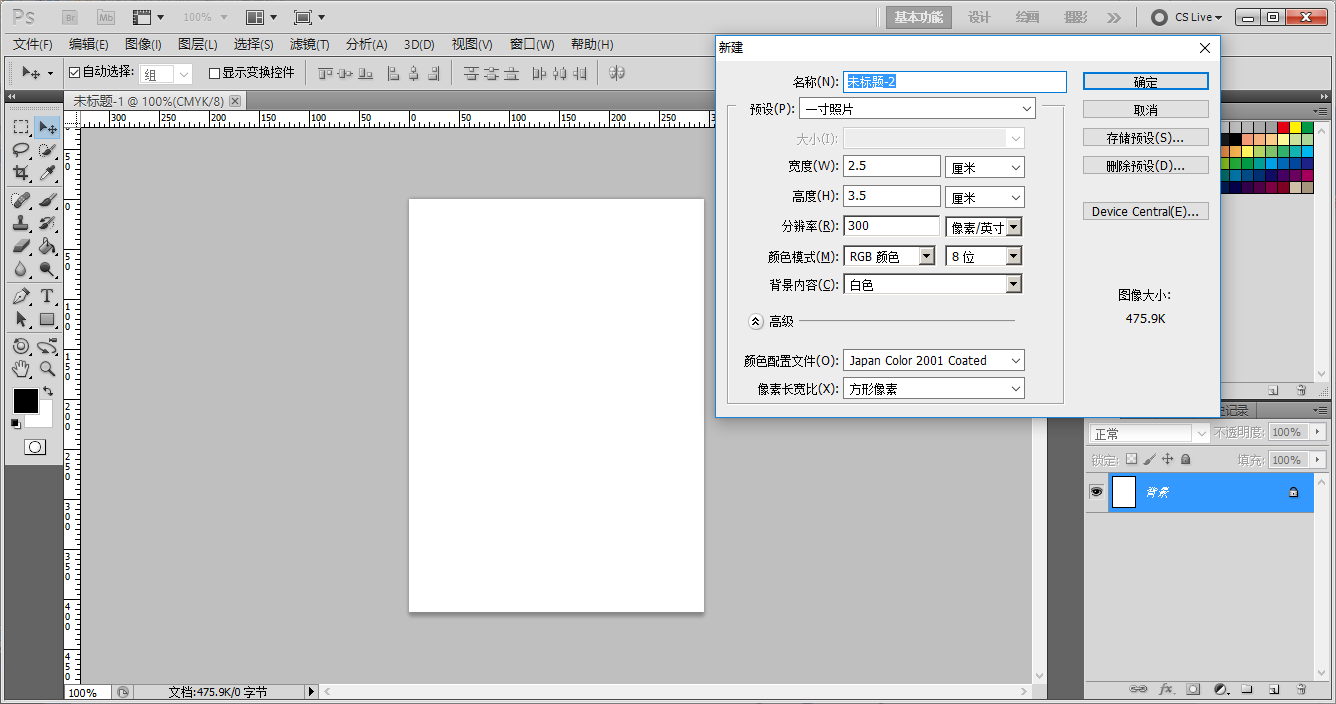Open the 滤镜 menu

pyautogui.click(x=309, y=44)
